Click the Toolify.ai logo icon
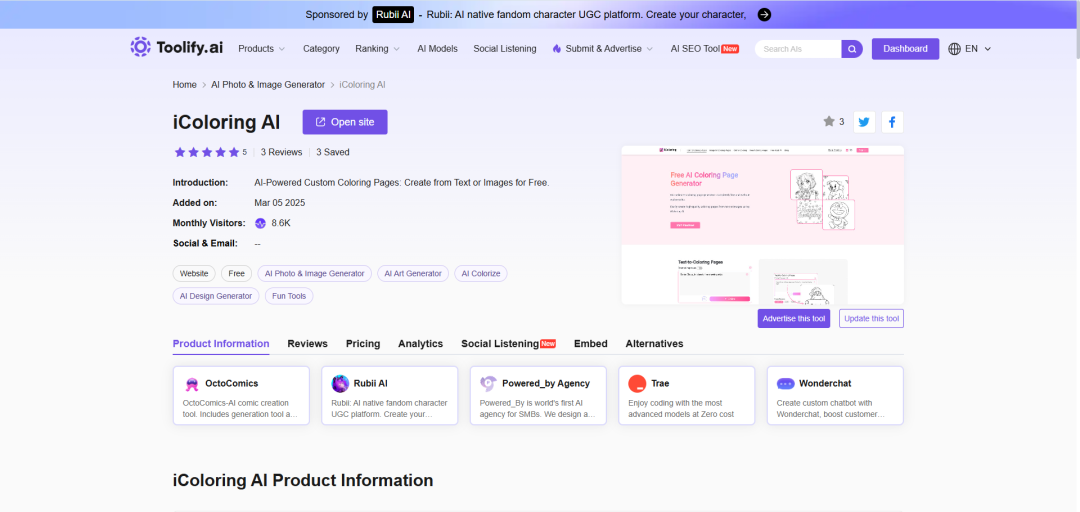Viewport: 1080px width, 512px height. 141,47
